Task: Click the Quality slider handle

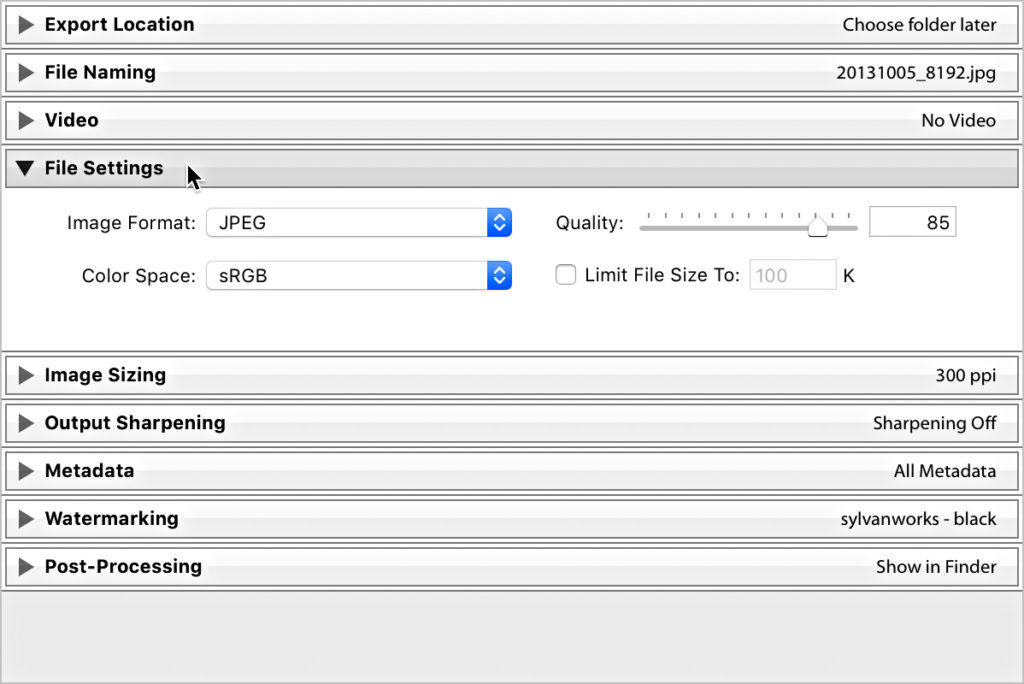Action: click(818, 226)
